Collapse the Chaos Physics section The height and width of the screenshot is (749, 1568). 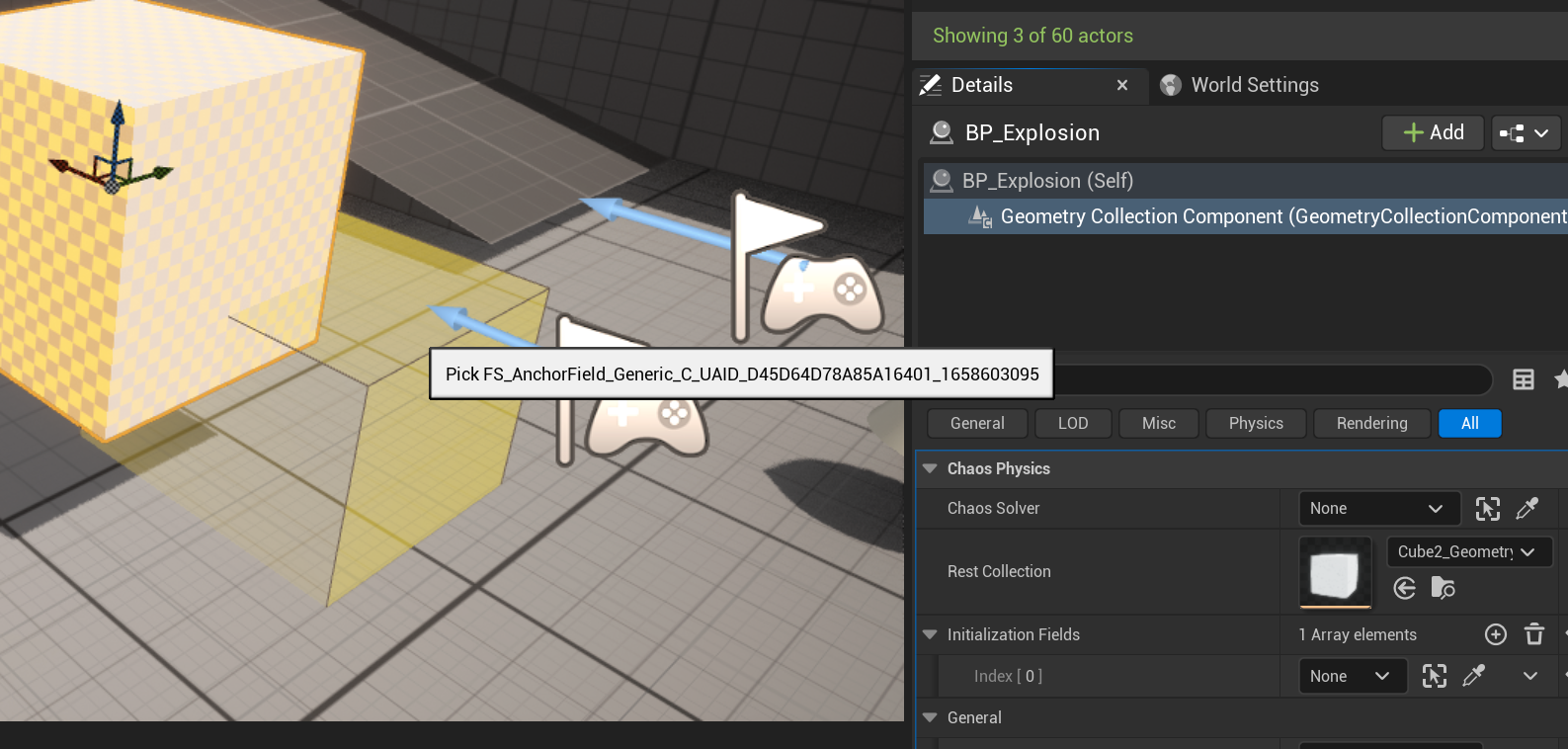click(930, 468)
